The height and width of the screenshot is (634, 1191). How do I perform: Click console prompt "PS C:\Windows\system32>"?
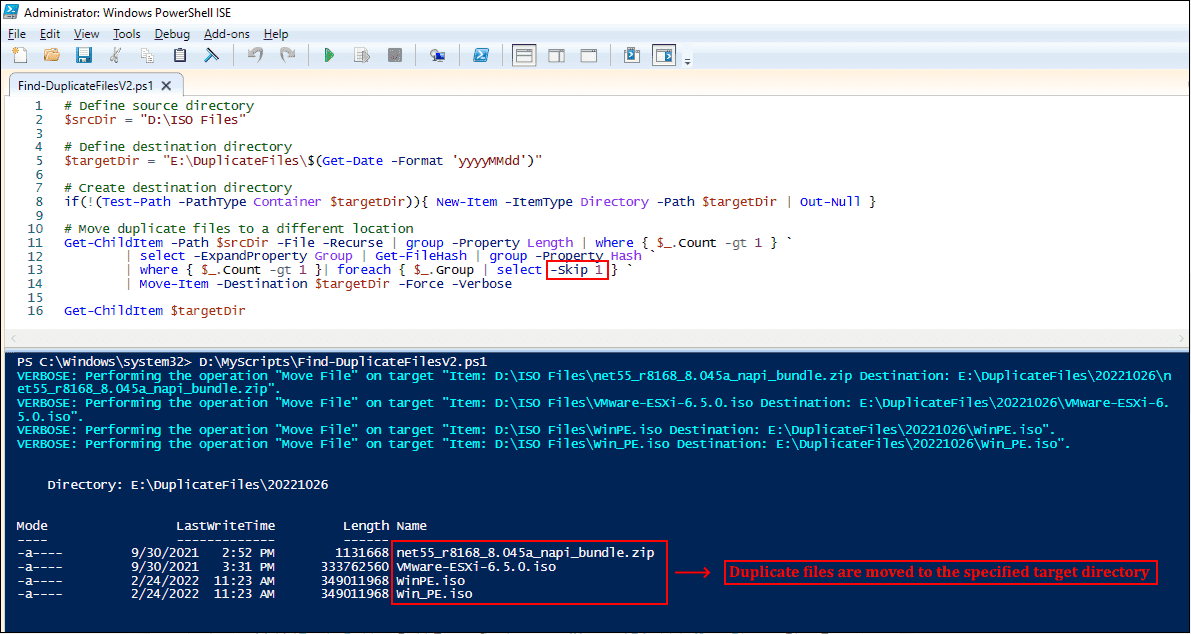105,362
